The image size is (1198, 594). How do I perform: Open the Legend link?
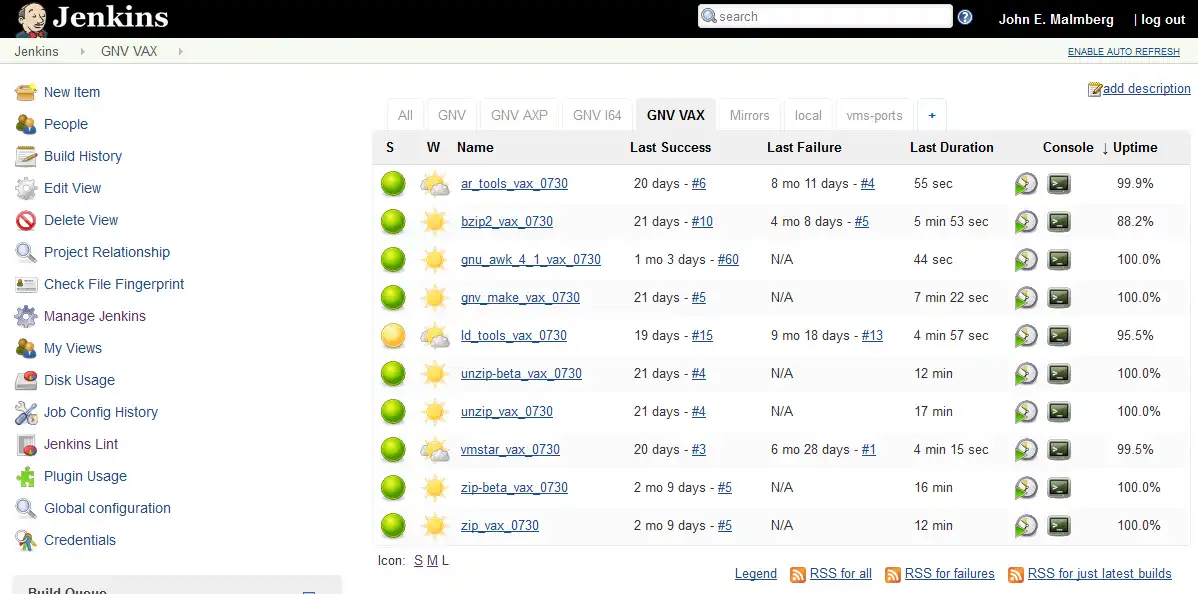[756, 573]
